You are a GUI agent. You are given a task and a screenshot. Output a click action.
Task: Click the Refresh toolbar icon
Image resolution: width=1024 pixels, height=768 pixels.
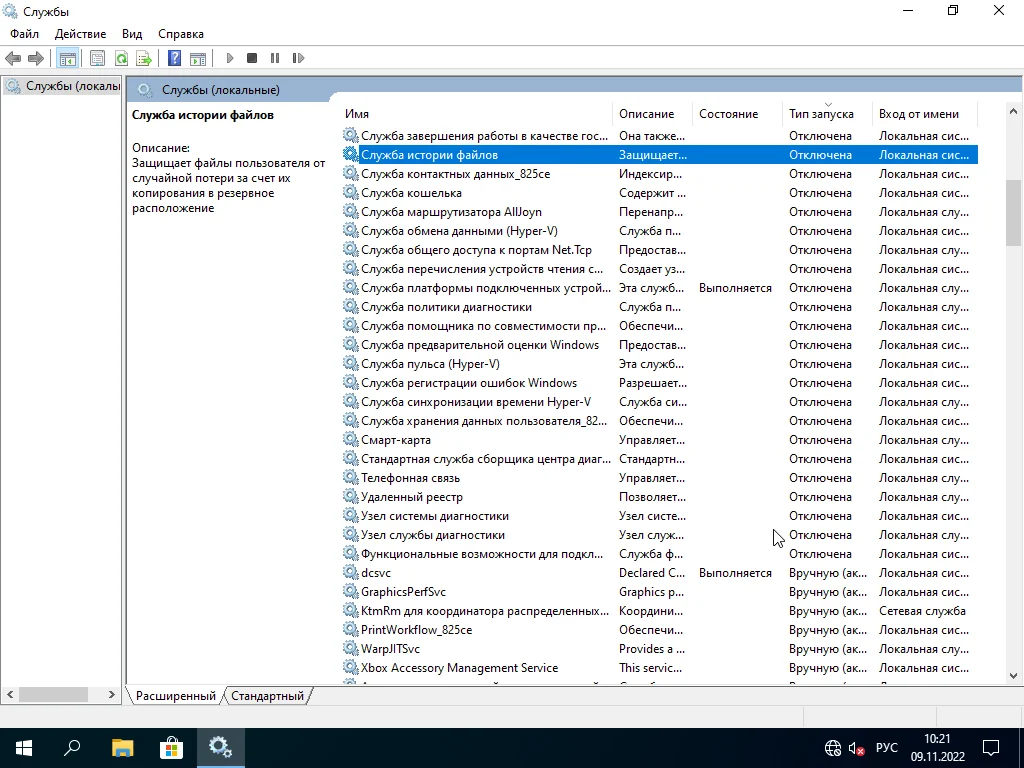(x=121, y=59)
